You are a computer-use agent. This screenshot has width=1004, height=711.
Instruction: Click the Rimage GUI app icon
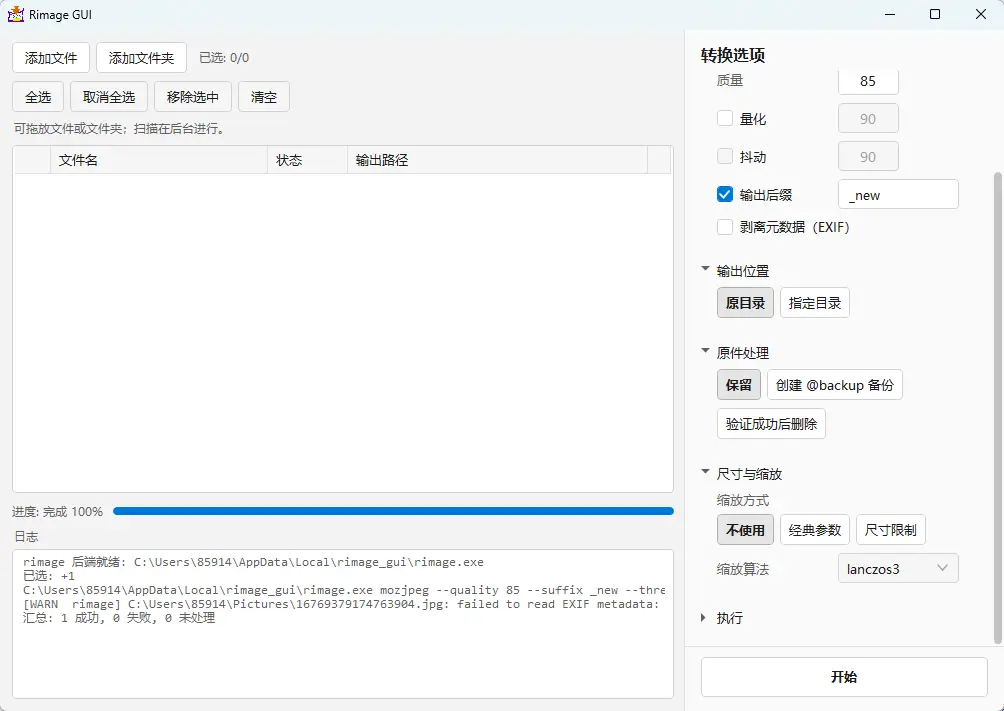(x=15, y=14)
